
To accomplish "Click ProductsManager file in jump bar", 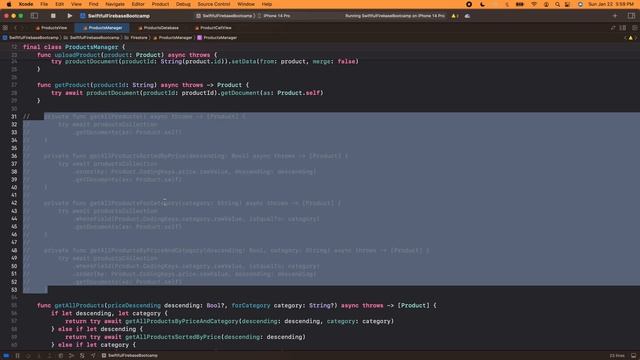I will 173,38.
